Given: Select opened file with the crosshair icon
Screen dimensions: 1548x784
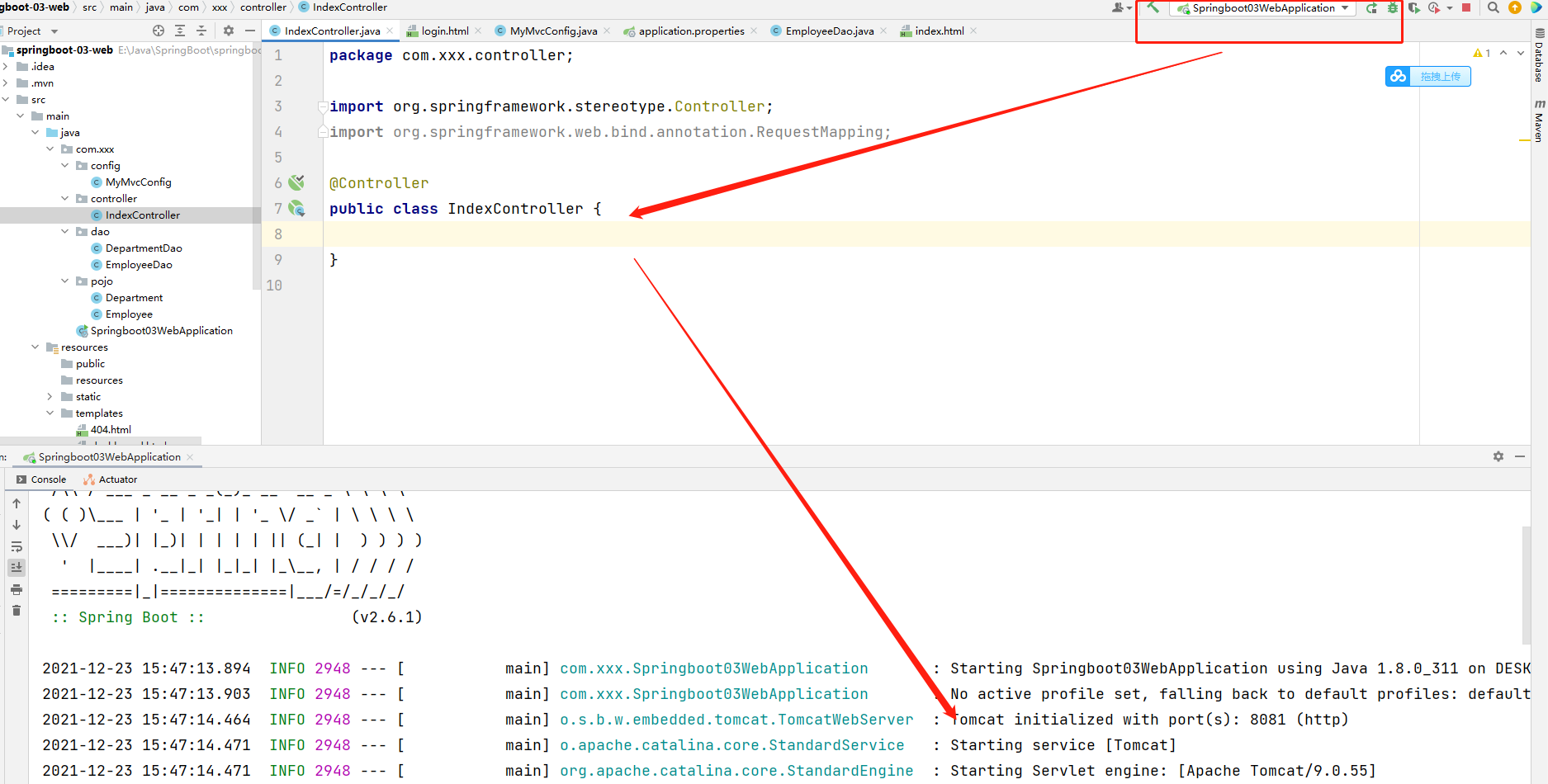Looking at the screenshot, I should [159, 31].
